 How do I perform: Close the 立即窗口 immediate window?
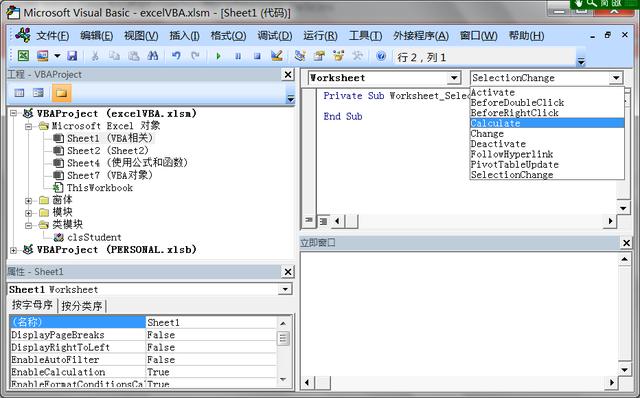click(x=626, y=243)
